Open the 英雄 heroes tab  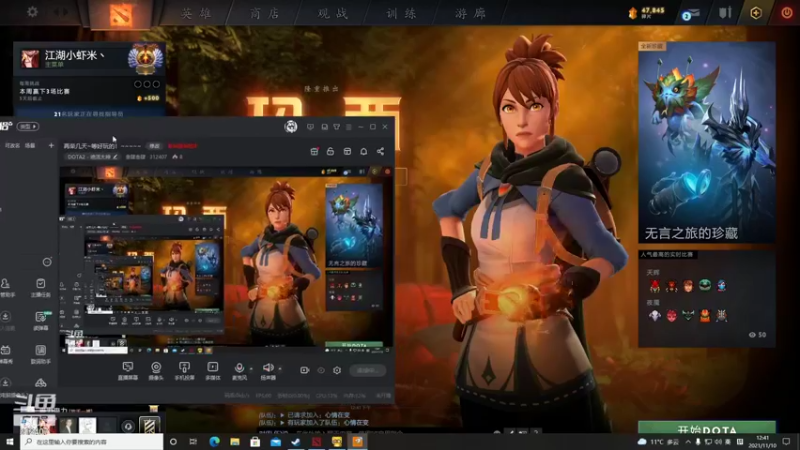pyautogui.click(x=196, y=13)
